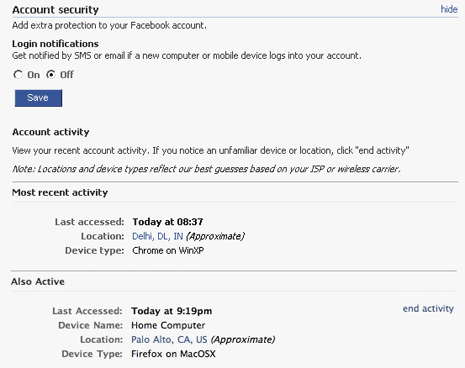The width and height of the screenshot is (465, 368).
Task: Select the Off radio button
Action: tap(51, 74)
